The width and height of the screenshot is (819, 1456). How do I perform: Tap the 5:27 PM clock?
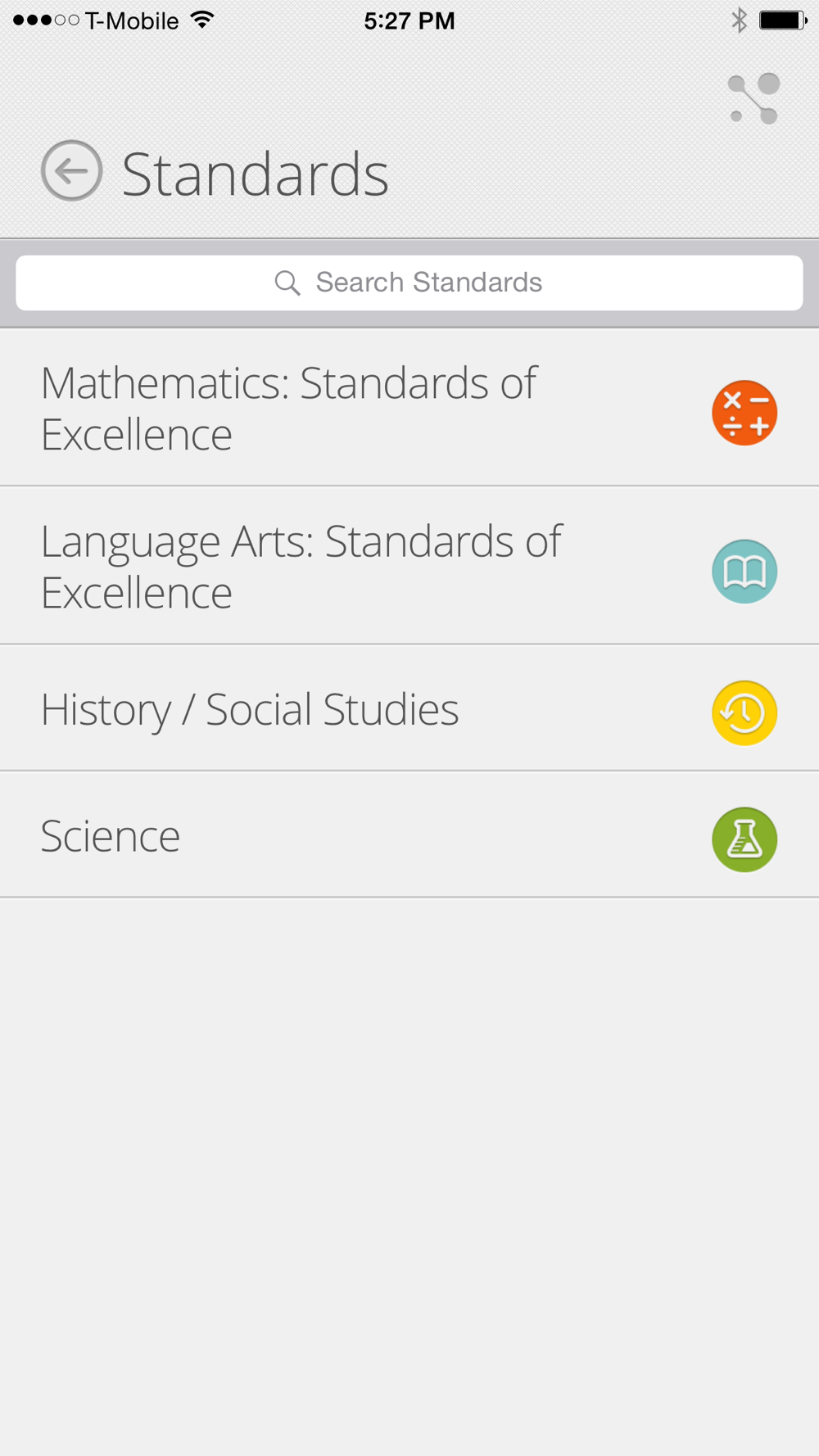point(409,20)
